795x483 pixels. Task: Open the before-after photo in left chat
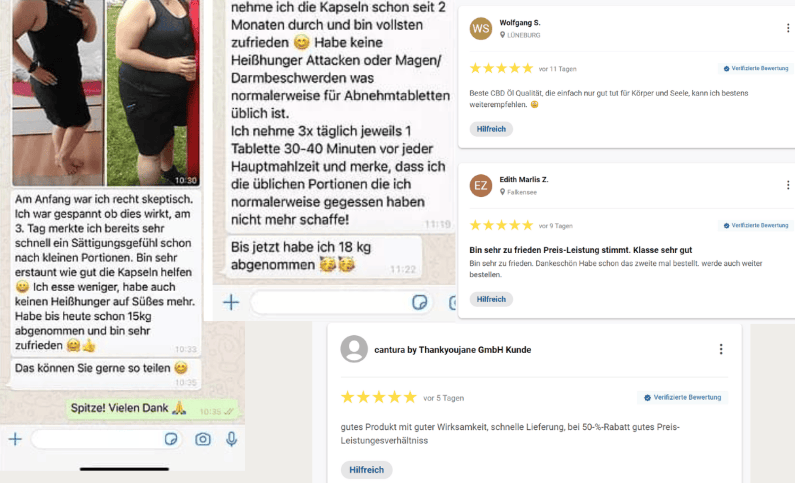[105, 93]
